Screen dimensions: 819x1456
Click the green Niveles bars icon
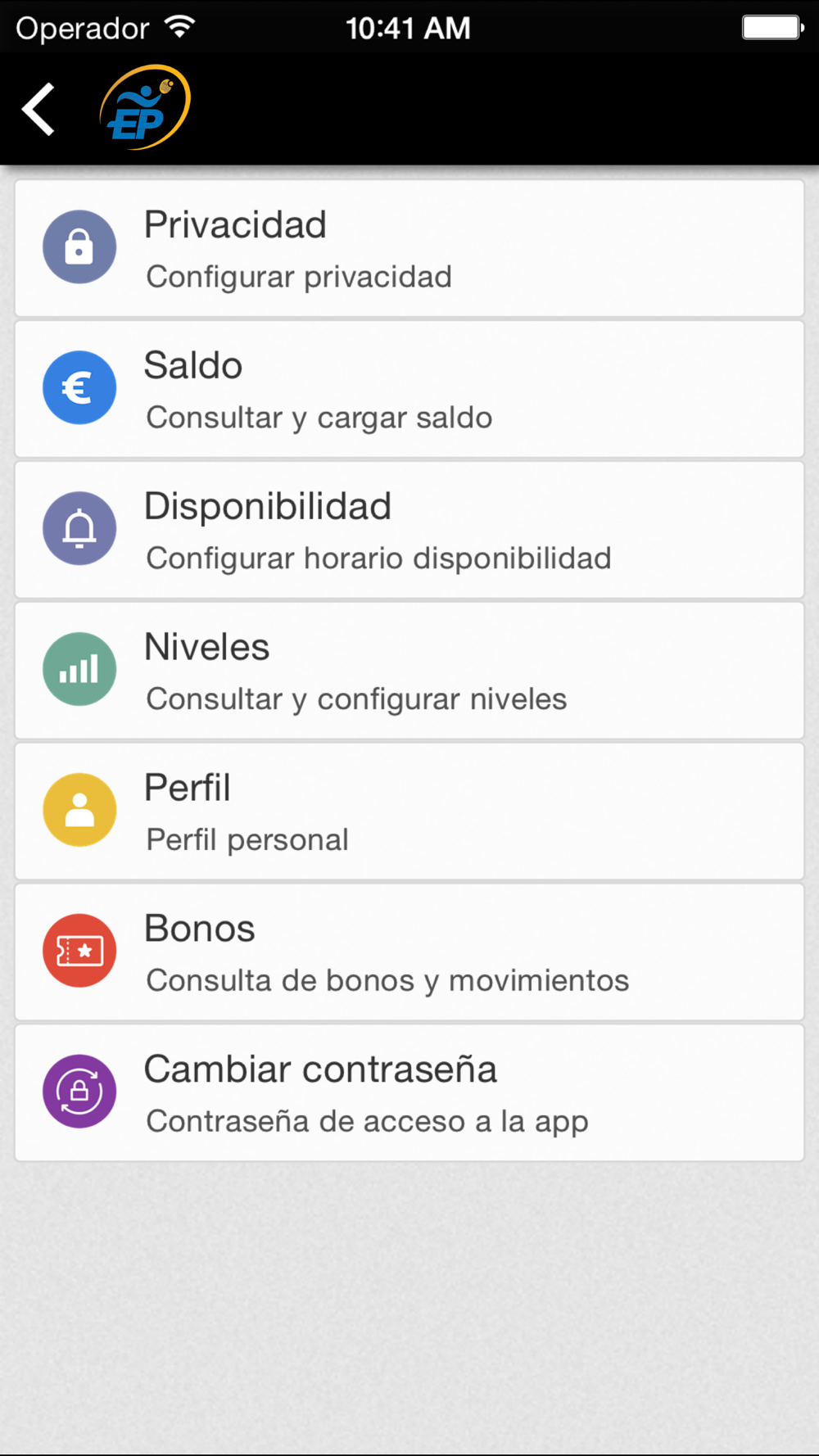tap(79, 670)
